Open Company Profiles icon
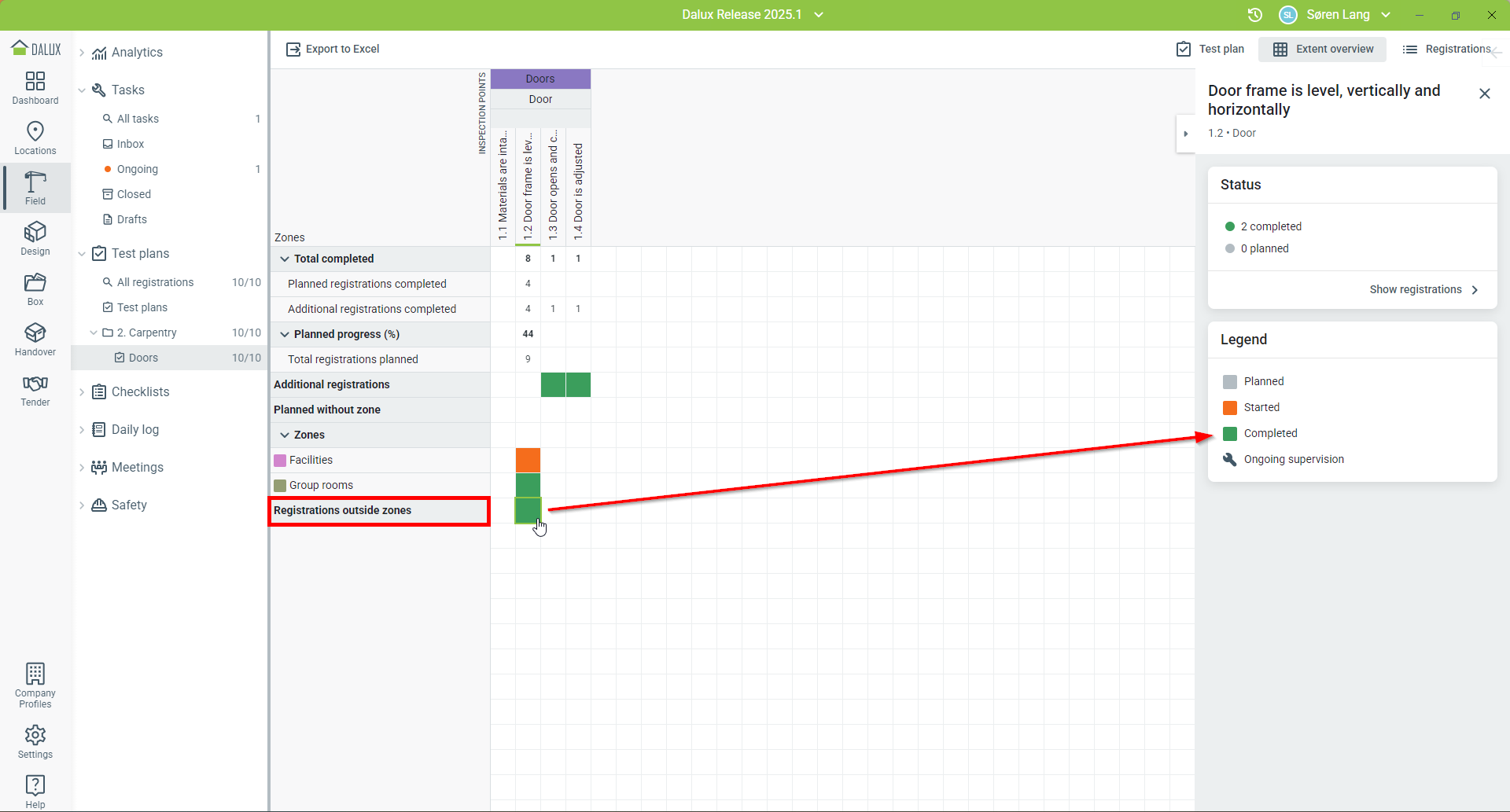1510x812 pixels. click(35, 685)
